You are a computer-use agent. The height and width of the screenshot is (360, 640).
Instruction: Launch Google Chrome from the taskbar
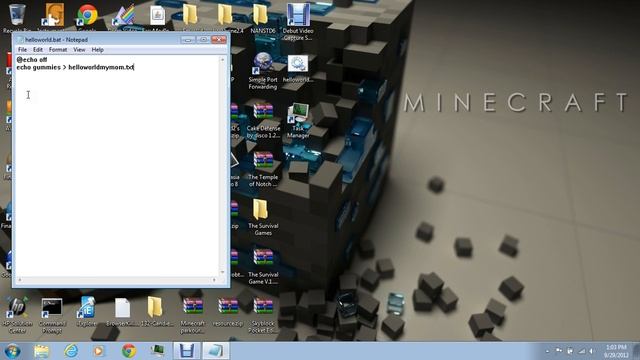point(129,351)
